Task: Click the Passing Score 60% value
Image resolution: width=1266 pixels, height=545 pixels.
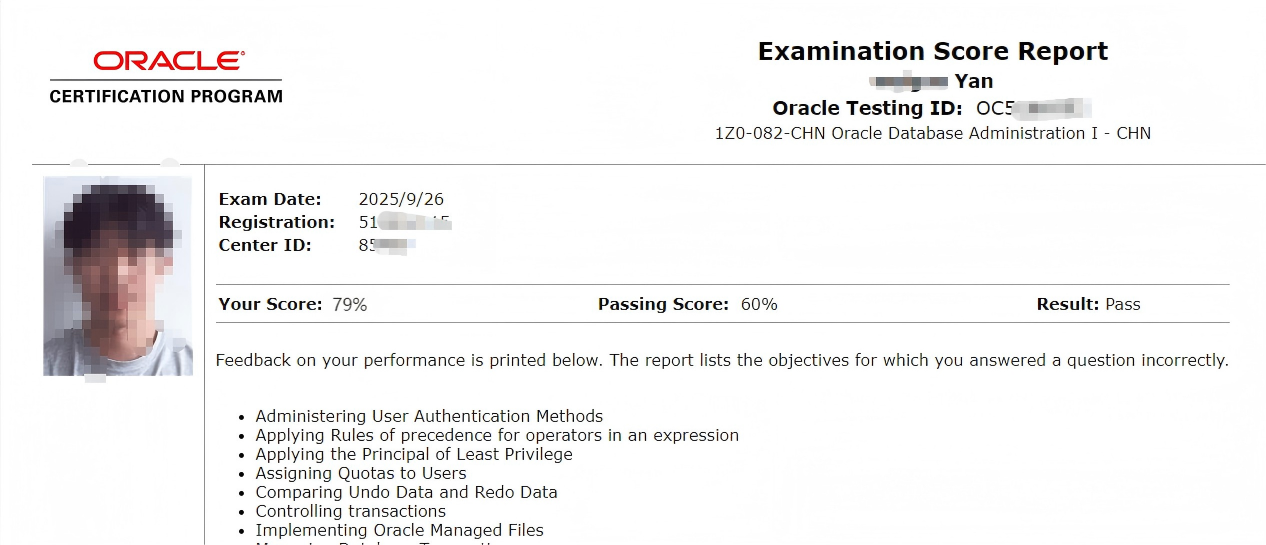Action: [758, 304]
